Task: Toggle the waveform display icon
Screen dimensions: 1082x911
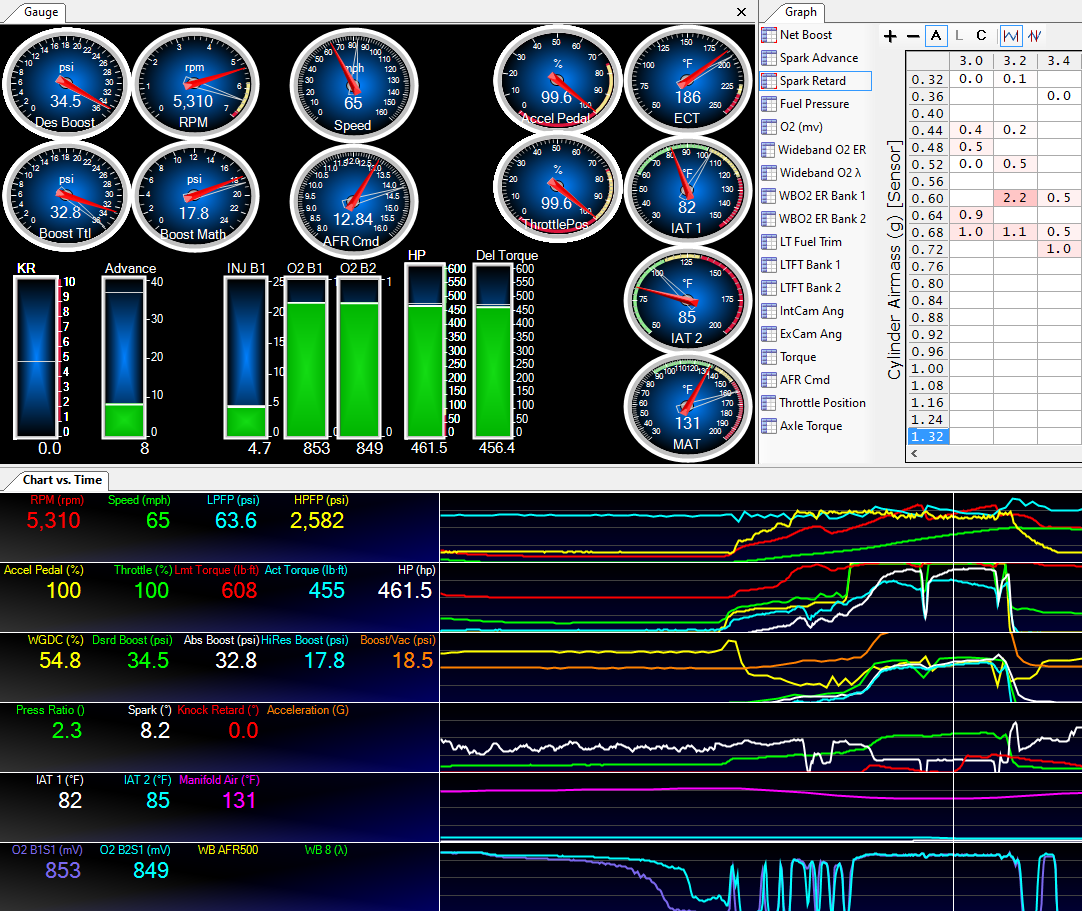Action: [1011, 36]
